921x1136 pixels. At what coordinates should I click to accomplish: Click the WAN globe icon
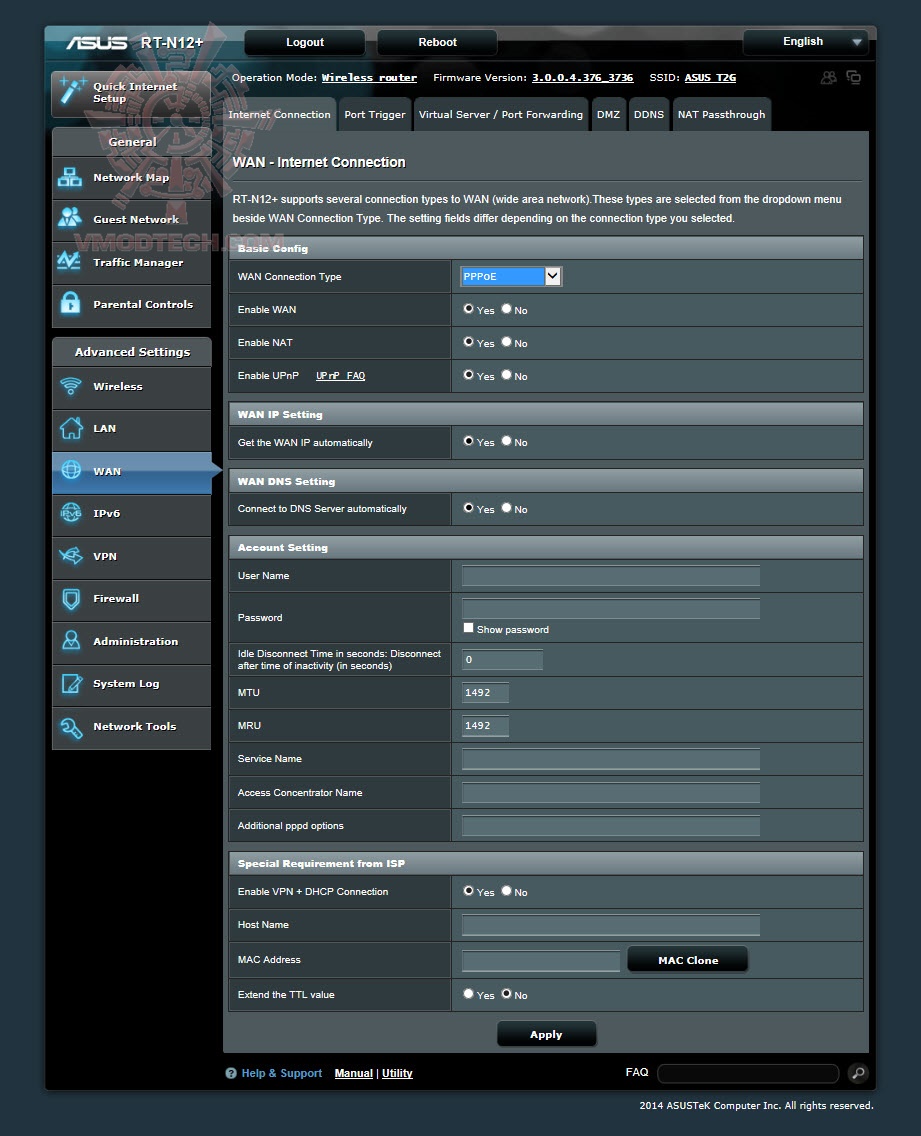click(x=71, y=470)
